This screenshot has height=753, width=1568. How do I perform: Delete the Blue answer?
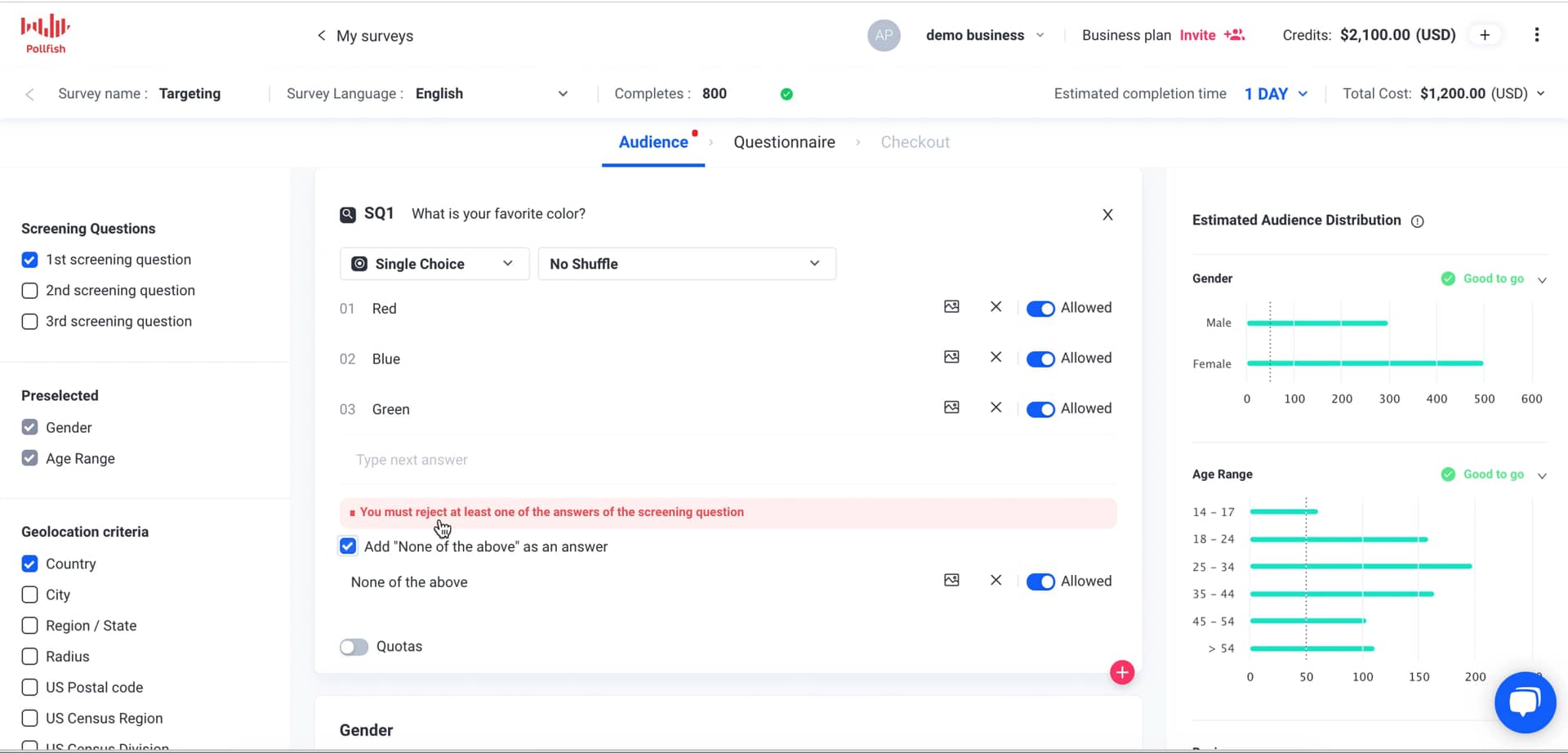point(996,357)
